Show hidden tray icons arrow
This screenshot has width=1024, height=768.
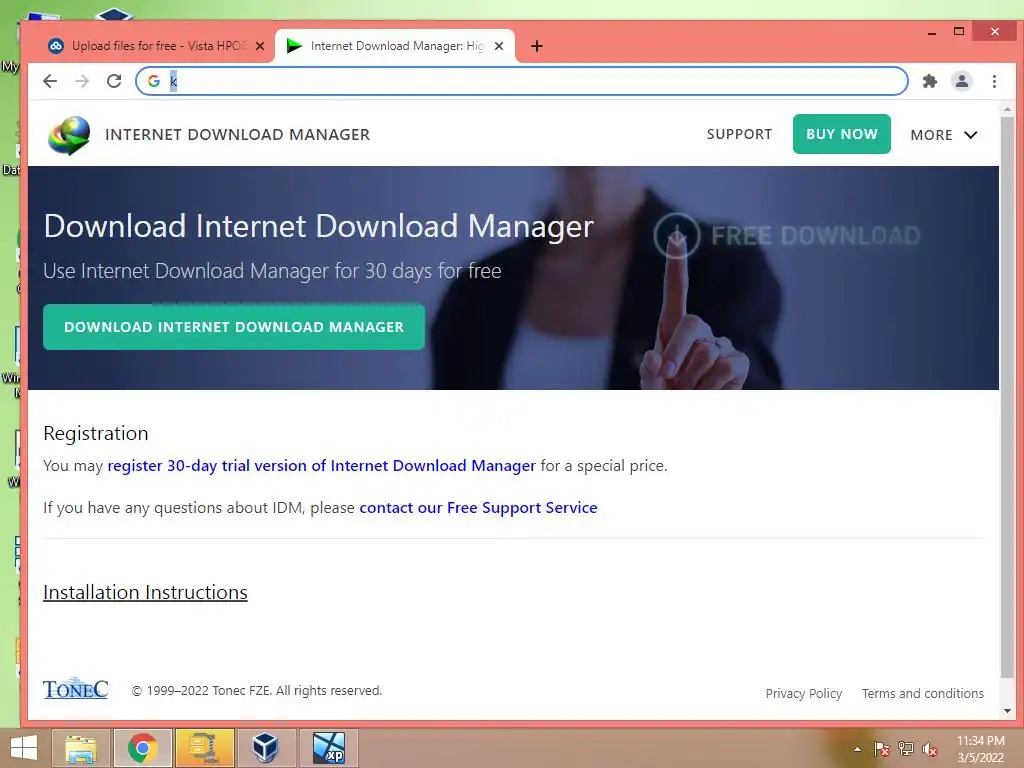coord(857,749)
